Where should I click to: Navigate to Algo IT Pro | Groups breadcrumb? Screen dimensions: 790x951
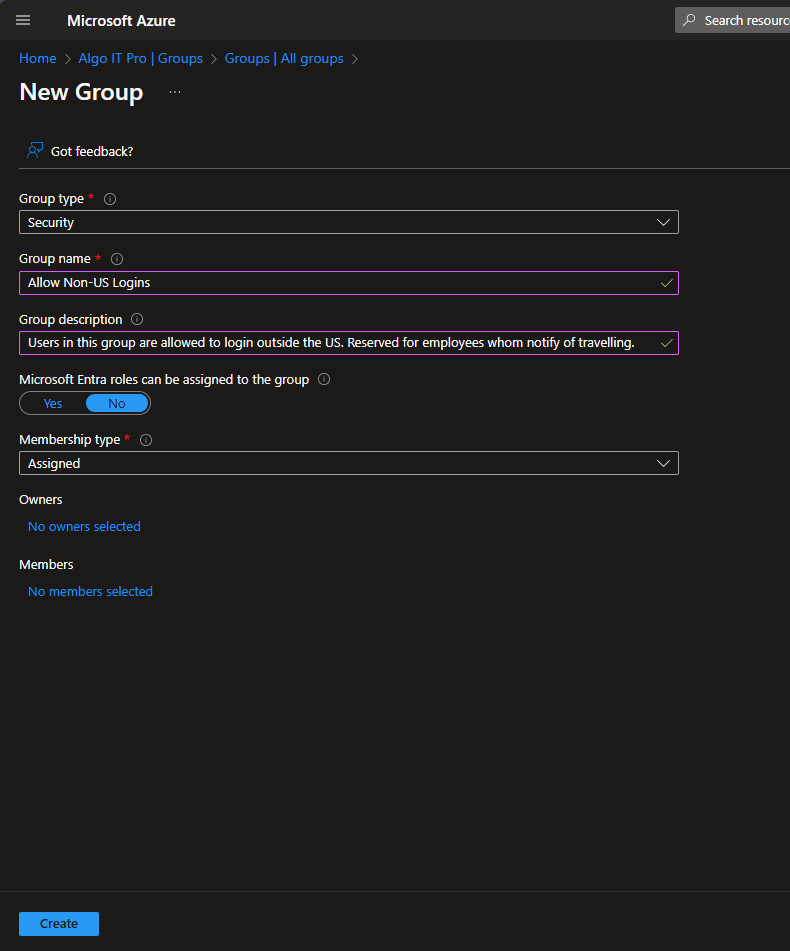(140, 59)
